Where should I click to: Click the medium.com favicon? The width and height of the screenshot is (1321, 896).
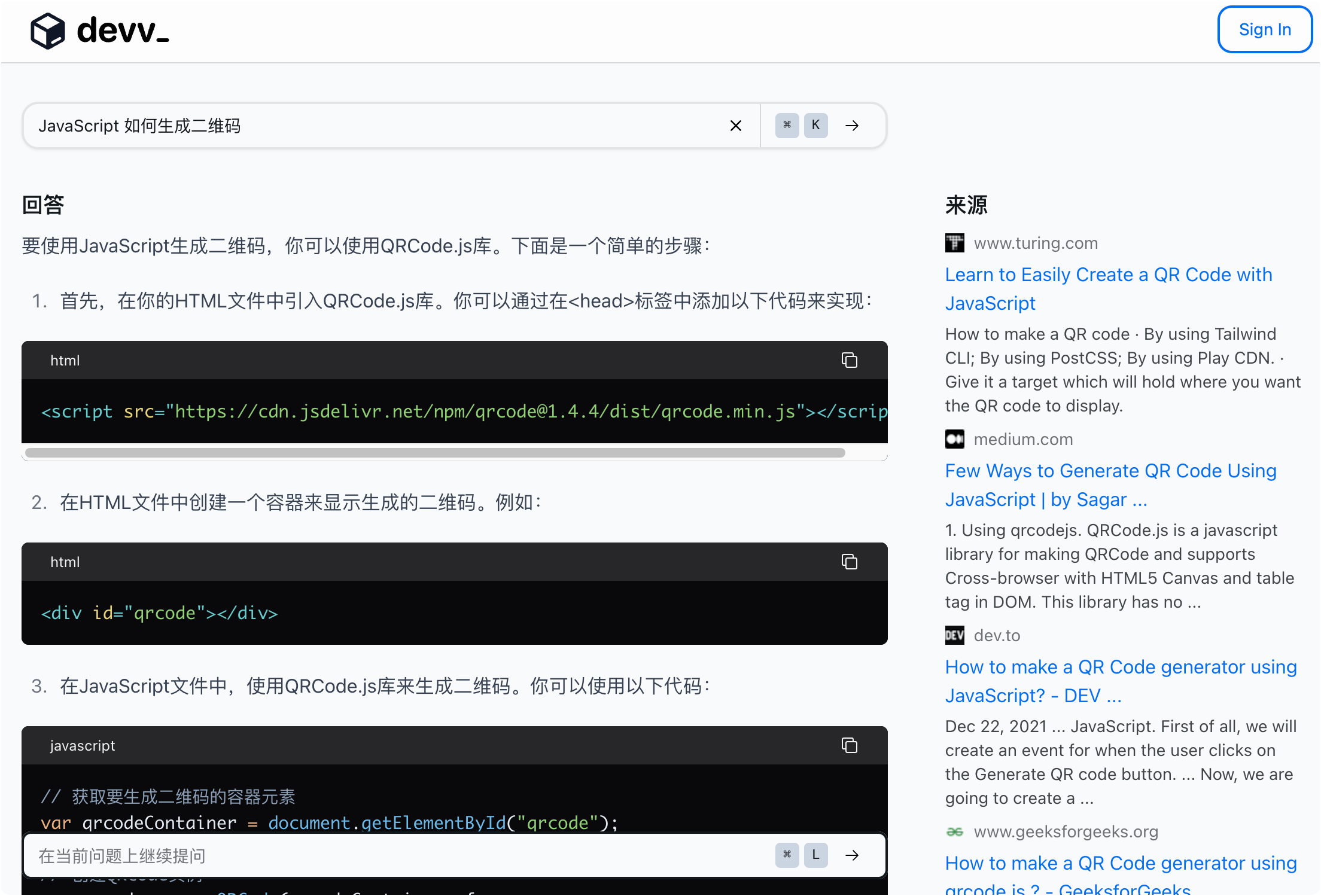[955, 439]
